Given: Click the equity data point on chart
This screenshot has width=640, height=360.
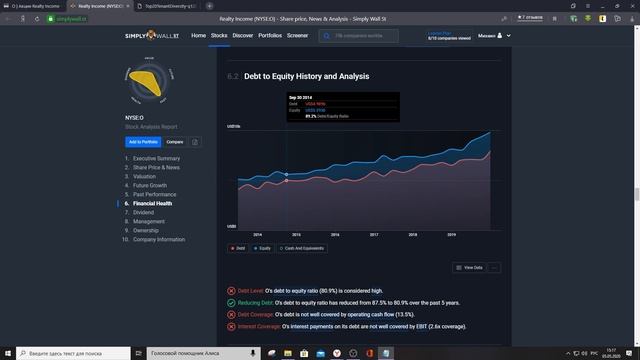Looking at the screenshot, I should [287, 174].
